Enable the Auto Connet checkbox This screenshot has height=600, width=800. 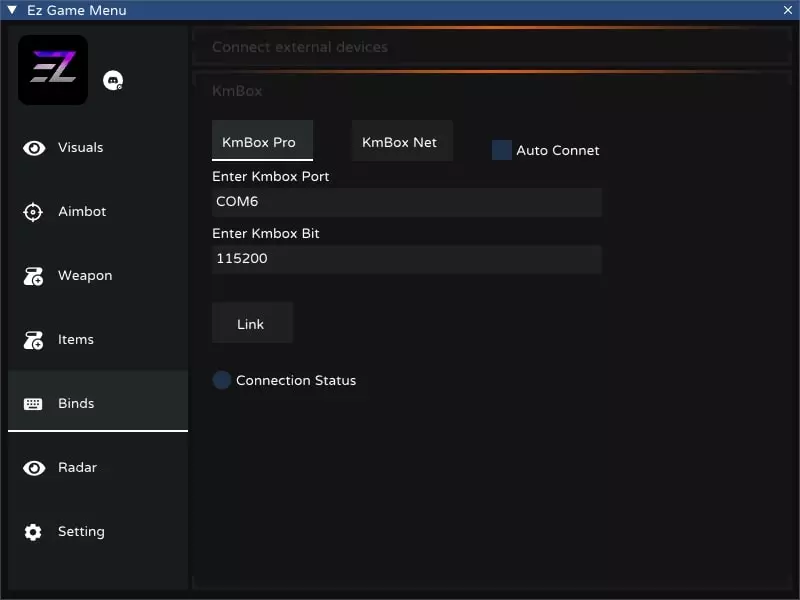tap(502, 150)
